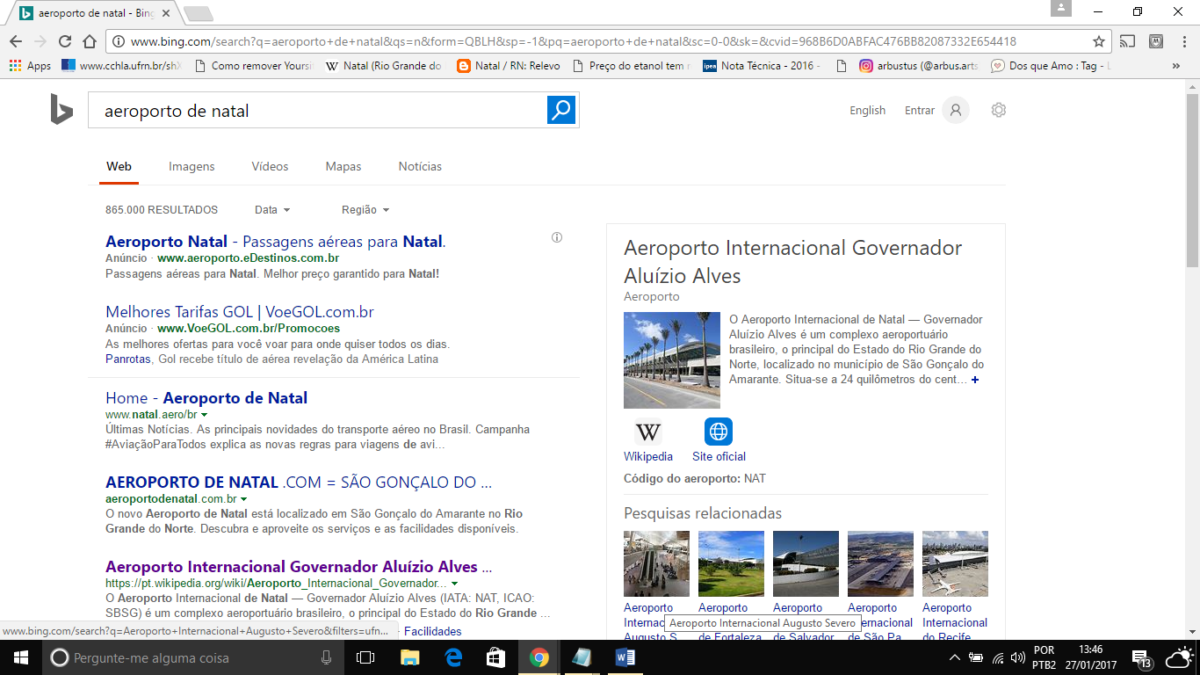Open the 'AEROPORTO DE NATAL .COM' result
The width and height of the screenshot is (1200, 675).
click(x=298, y=482)
